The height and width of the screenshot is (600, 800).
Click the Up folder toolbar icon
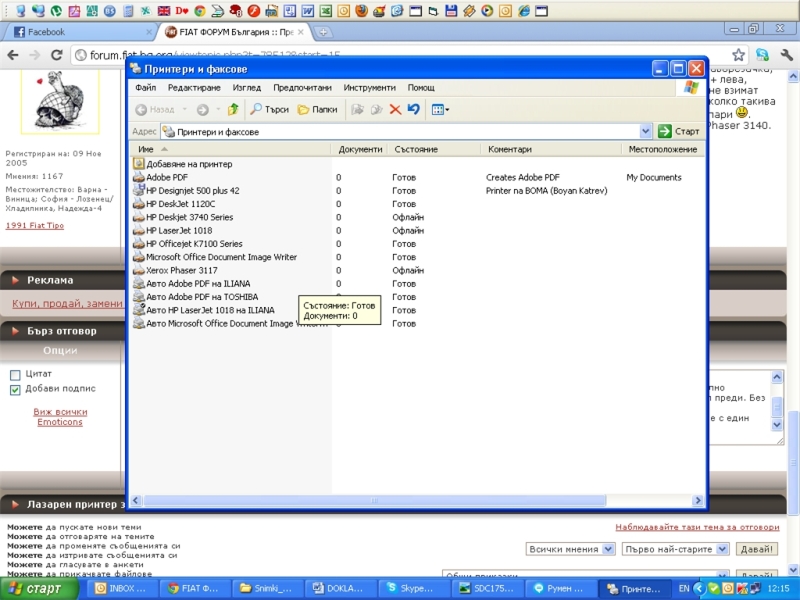pyautogui.click(x=233, y=109)
